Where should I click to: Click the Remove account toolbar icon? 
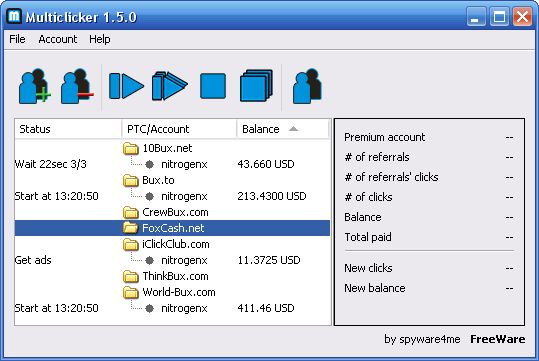click(x=77, y=86)
